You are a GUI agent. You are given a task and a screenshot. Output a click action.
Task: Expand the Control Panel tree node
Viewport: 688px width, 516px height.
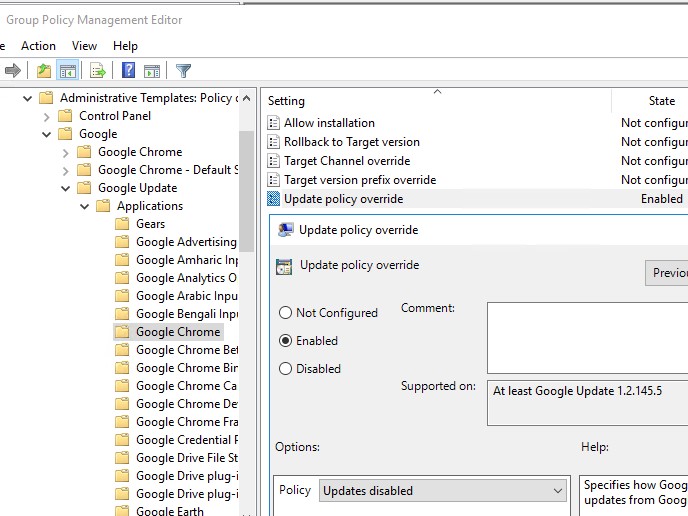coord(47,117)
